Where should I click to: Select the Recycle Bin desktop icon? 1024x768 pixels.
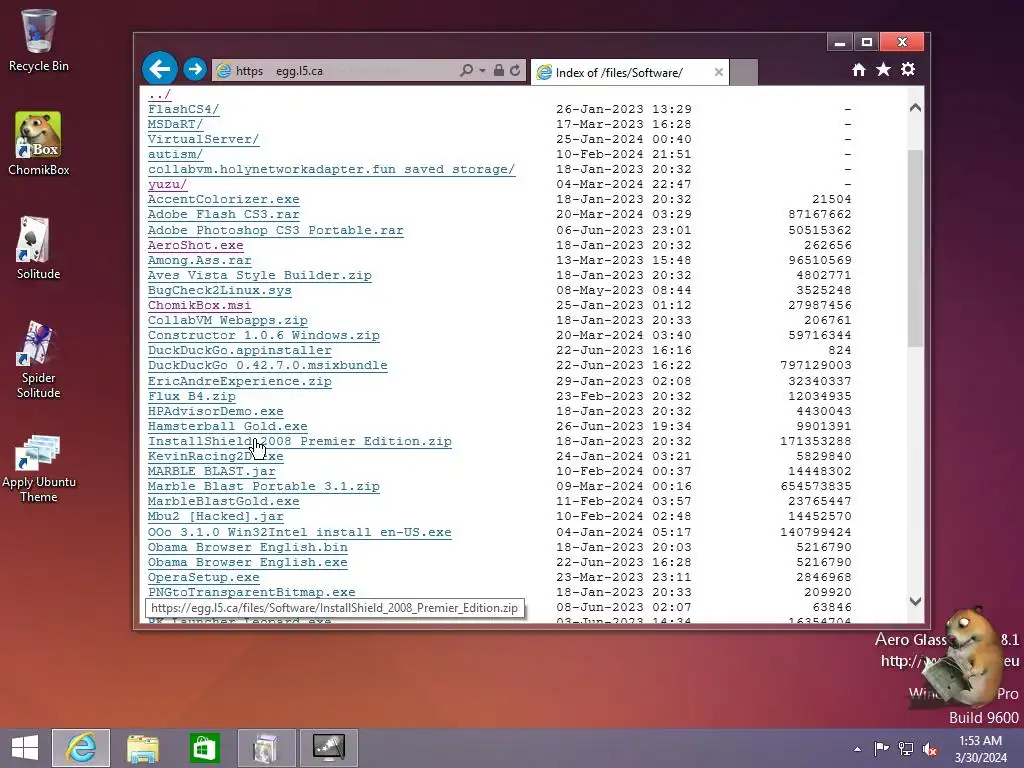pos(39,40)
